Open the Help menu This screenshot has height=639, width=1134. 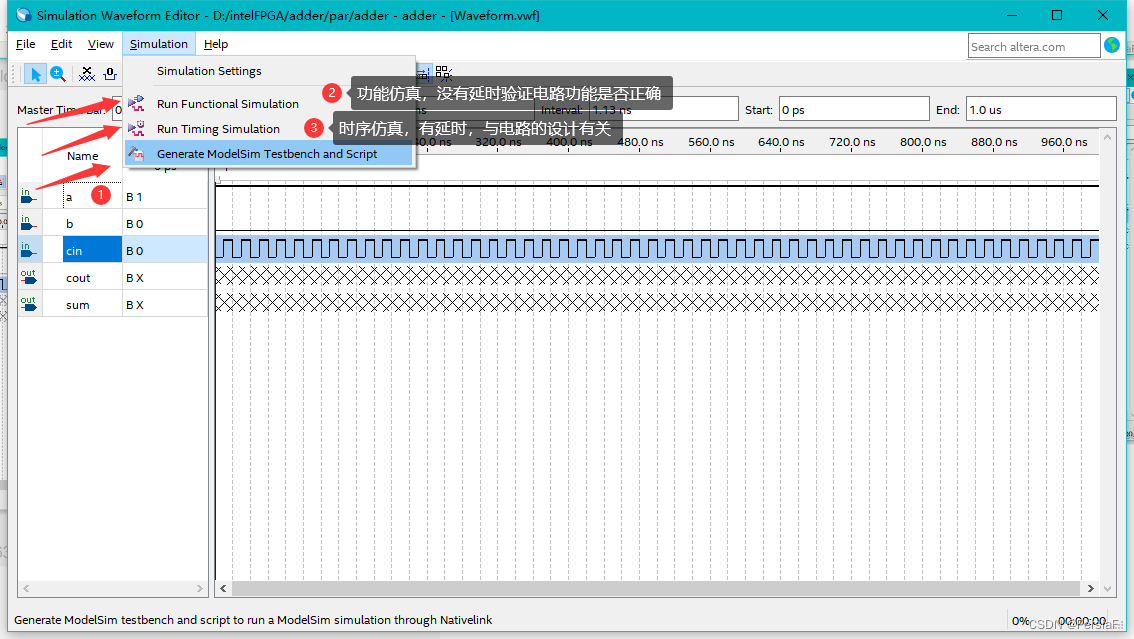216,44
